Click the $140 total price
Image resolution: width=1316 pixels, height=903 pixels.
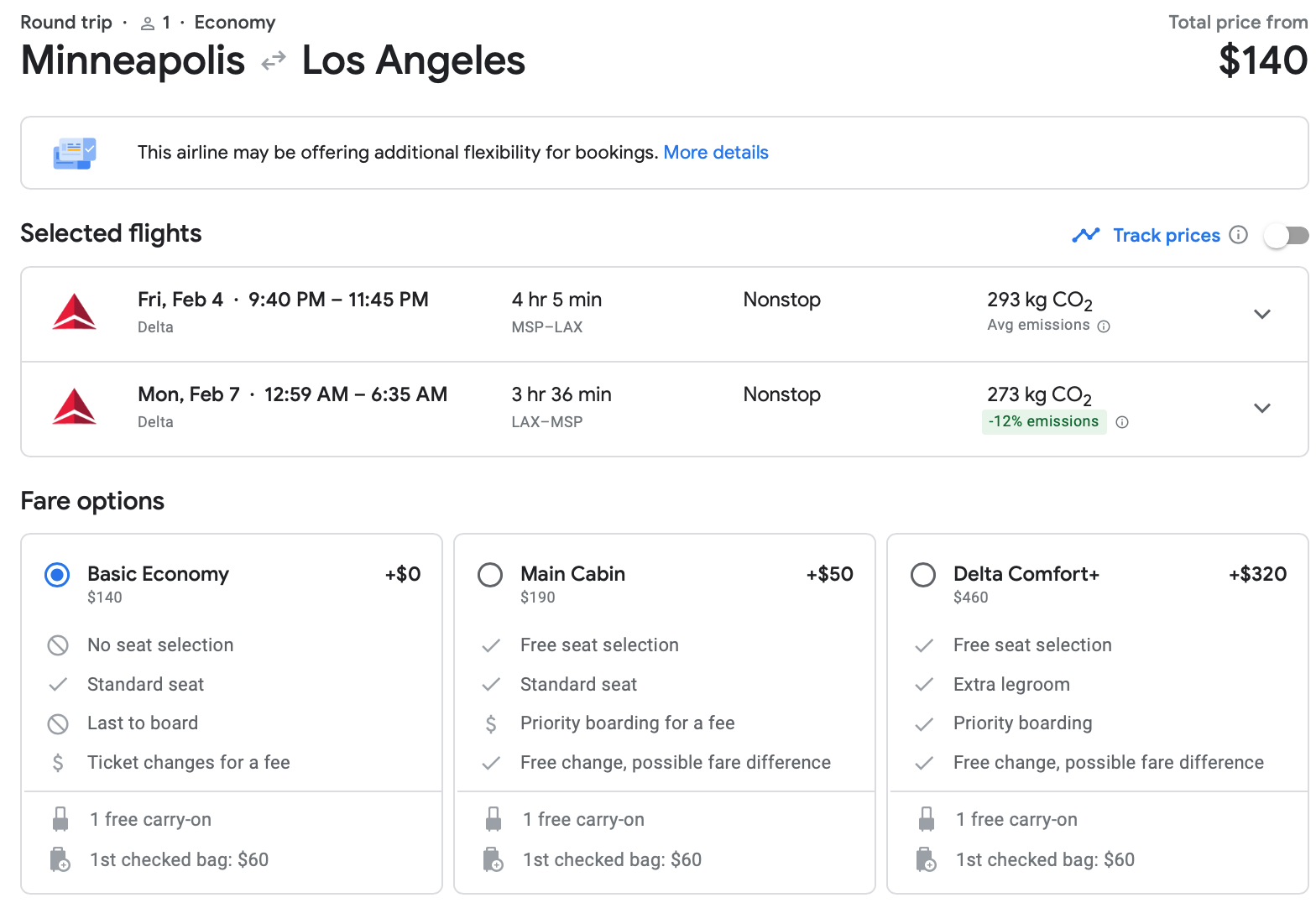tap(1262, 60)
